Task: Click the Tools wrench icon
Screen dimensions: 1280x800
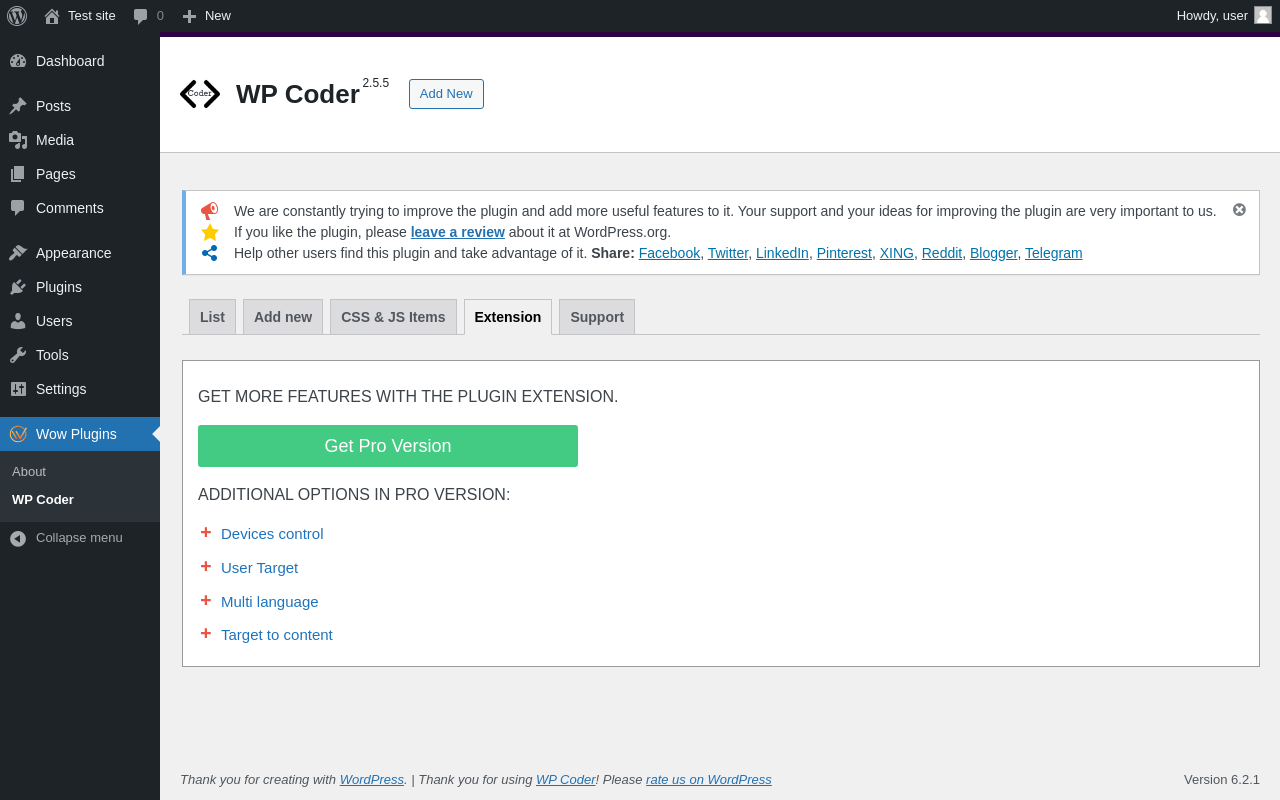Action: click(x=18, y=355)
